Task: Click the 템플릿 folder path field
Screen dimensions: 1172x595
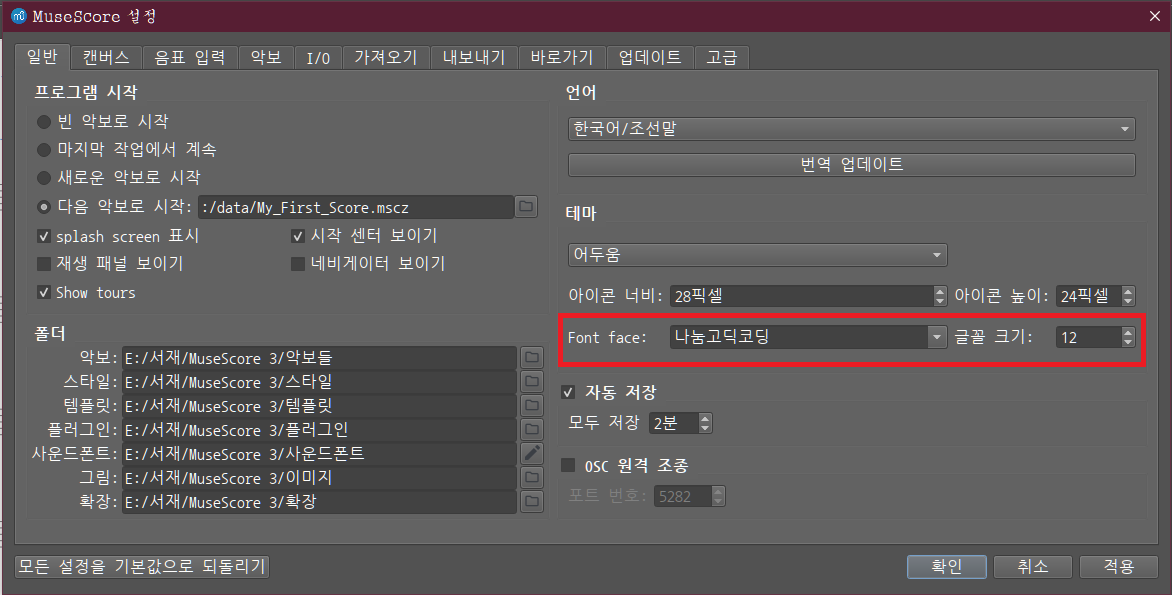Action: [x=319, y=405]
